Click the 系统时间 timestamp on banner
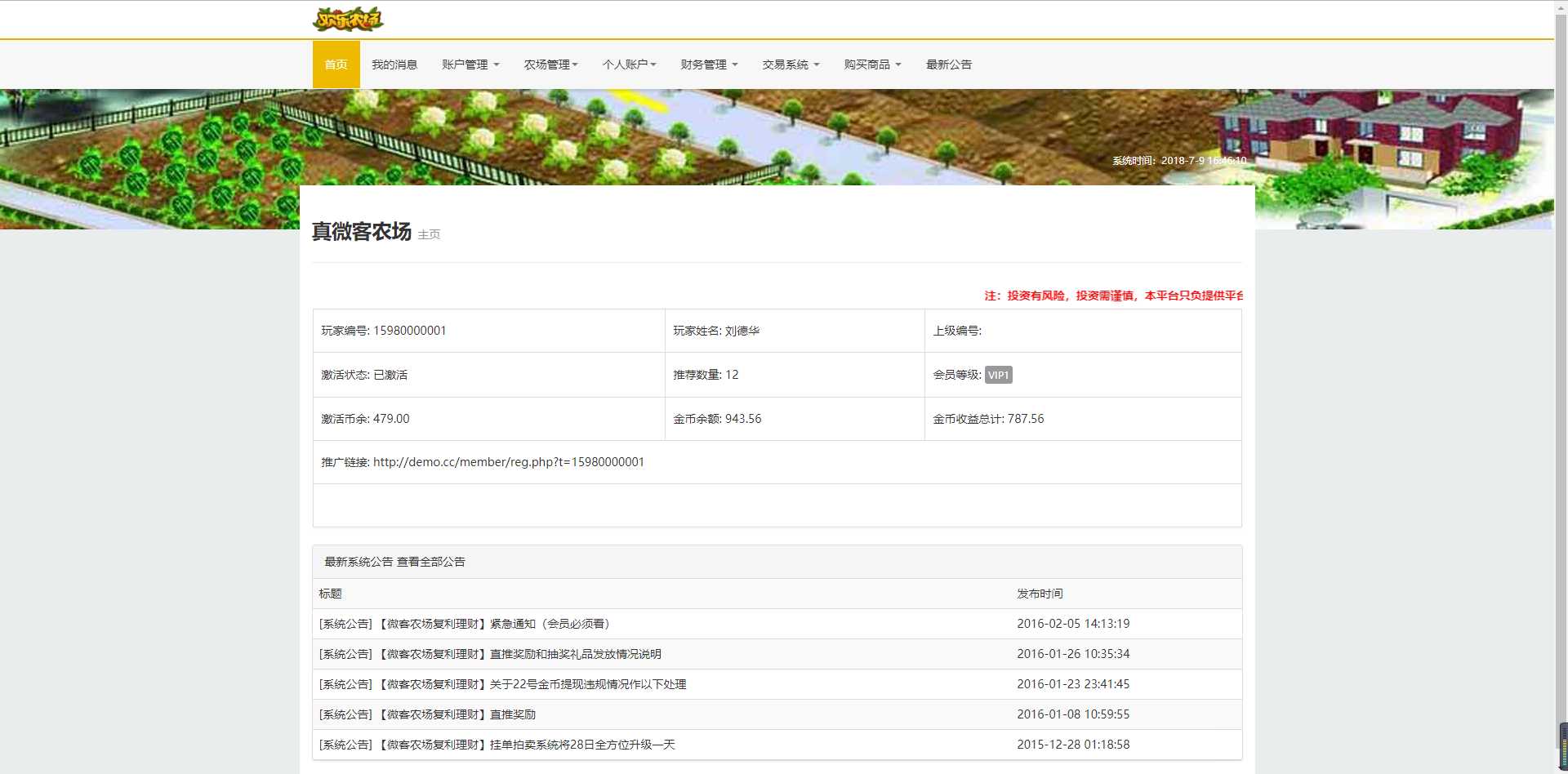 (x=1179, y=161)
